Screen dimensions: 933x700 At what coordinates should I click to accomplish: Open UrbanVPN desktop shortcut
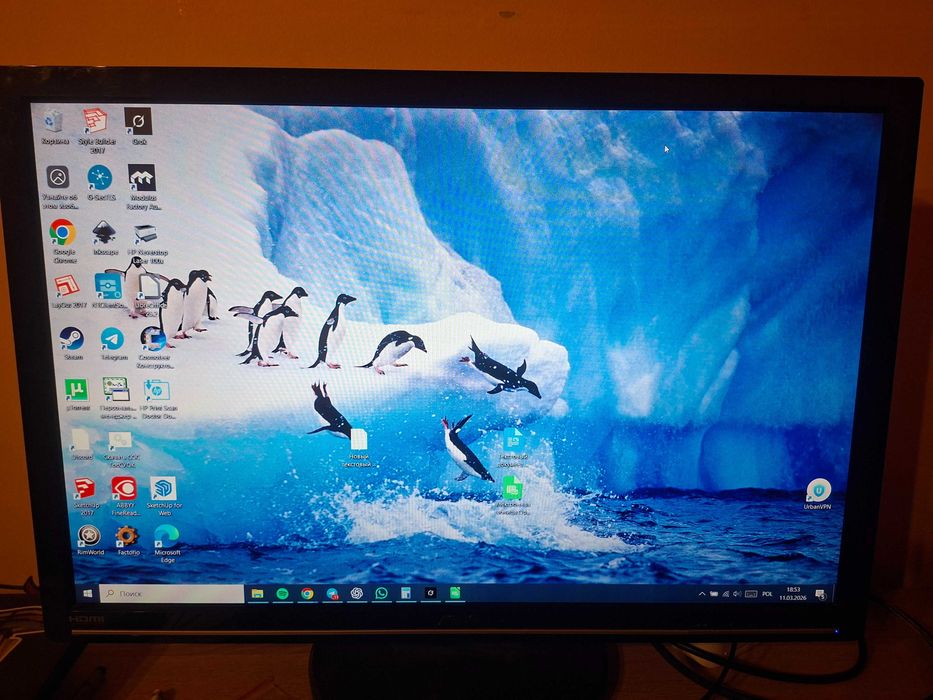[818, 494]
